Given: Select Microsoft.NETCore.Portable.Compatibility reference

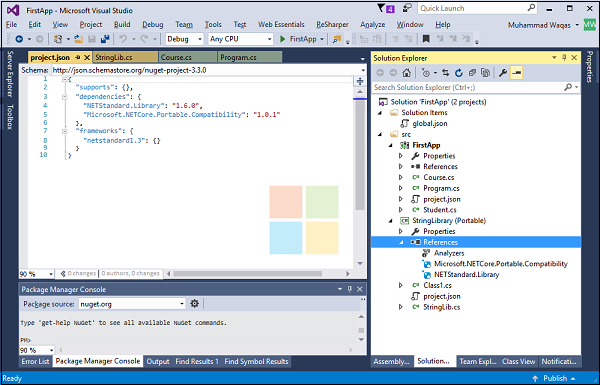Looking at the screenshot, I should tap(501, 264).
